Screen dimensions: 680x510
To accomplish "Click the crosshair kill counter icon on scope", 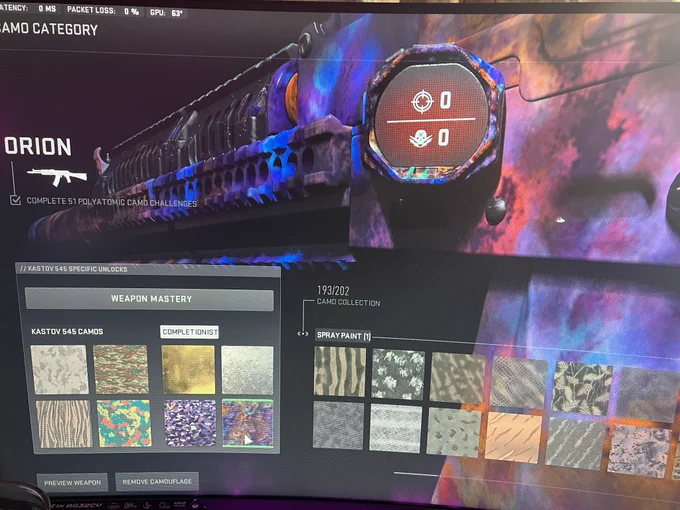I will pos(422,101).
